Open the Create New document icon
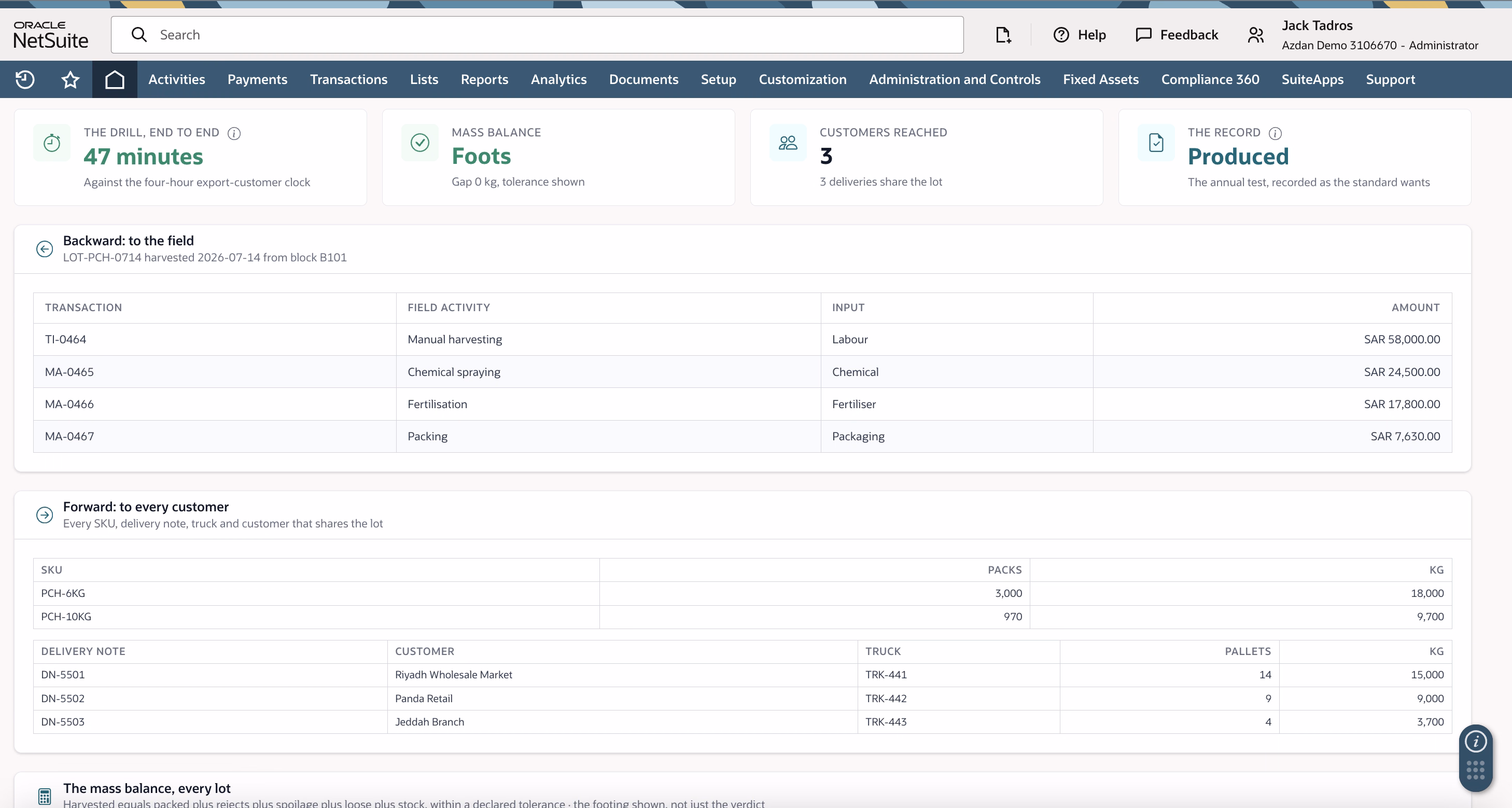 pyautogui.click(x=1003, y=35)
